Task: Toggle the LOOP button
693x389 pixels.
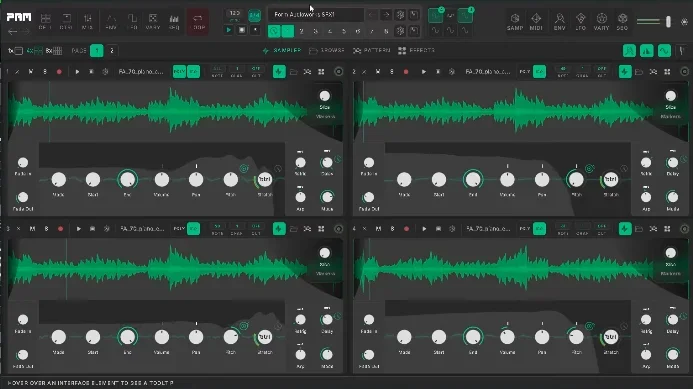Action: pyautogui.click(x=198, y=21)
